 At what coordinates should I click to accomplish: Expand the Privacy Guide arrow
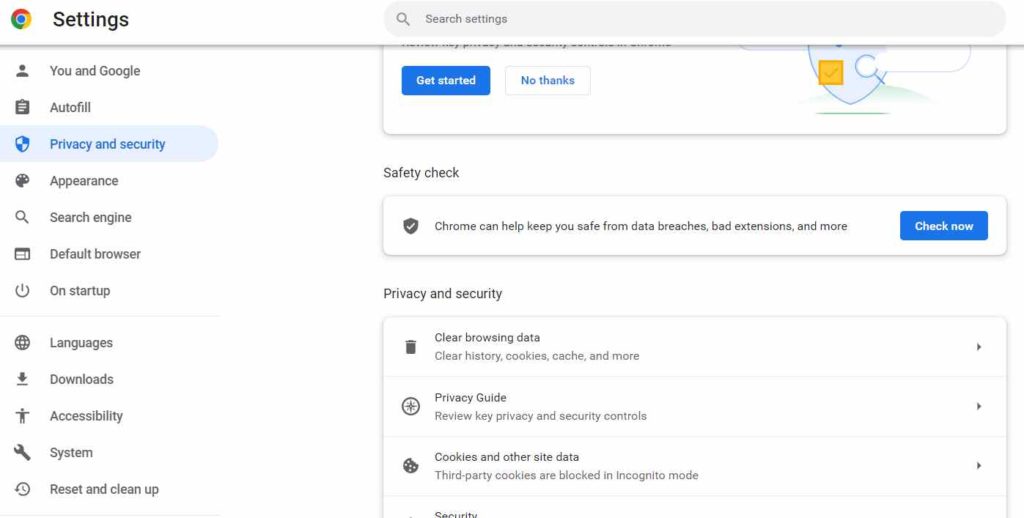978,406
